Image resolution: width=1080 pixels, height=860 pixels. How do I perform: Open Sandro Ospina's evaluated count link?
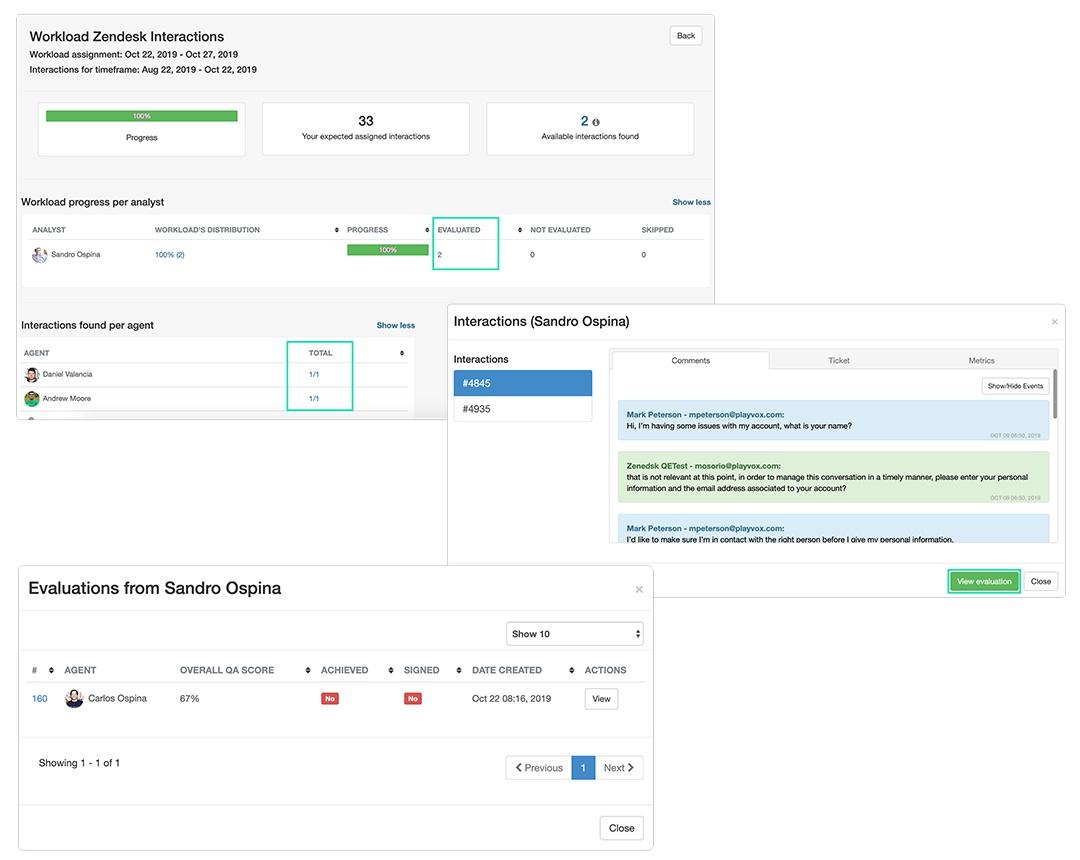click(439, 255)
